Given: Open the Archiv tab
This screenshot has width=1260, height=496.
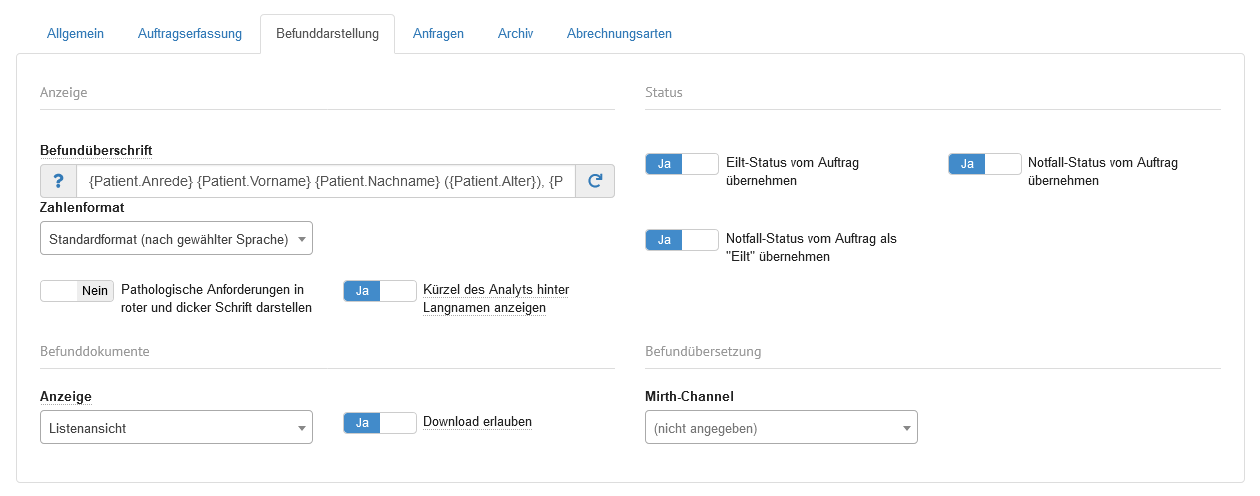Looking at the screenshot, I should coord(515,33).
